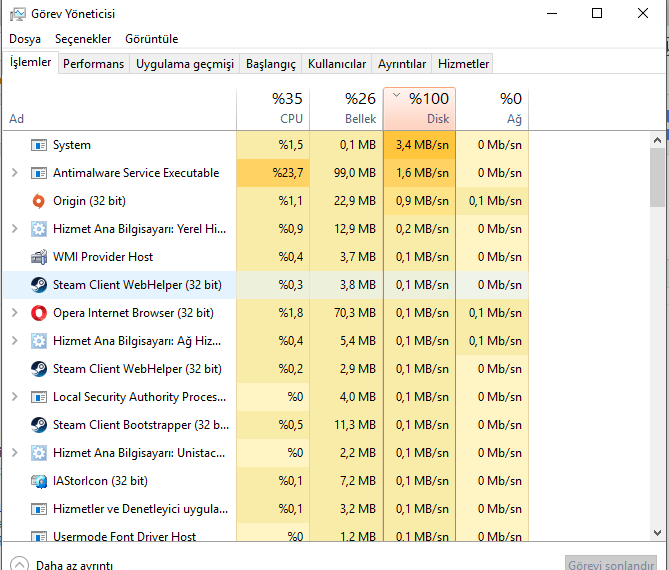This screenshot has height=570, width=669.
Task: Select the Origin (32 bit) process name
Action: (x=89, y=201)
